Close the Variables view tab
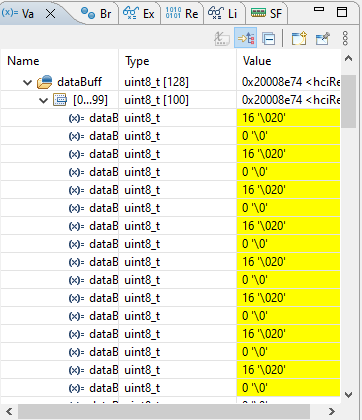 click(50, 14)
